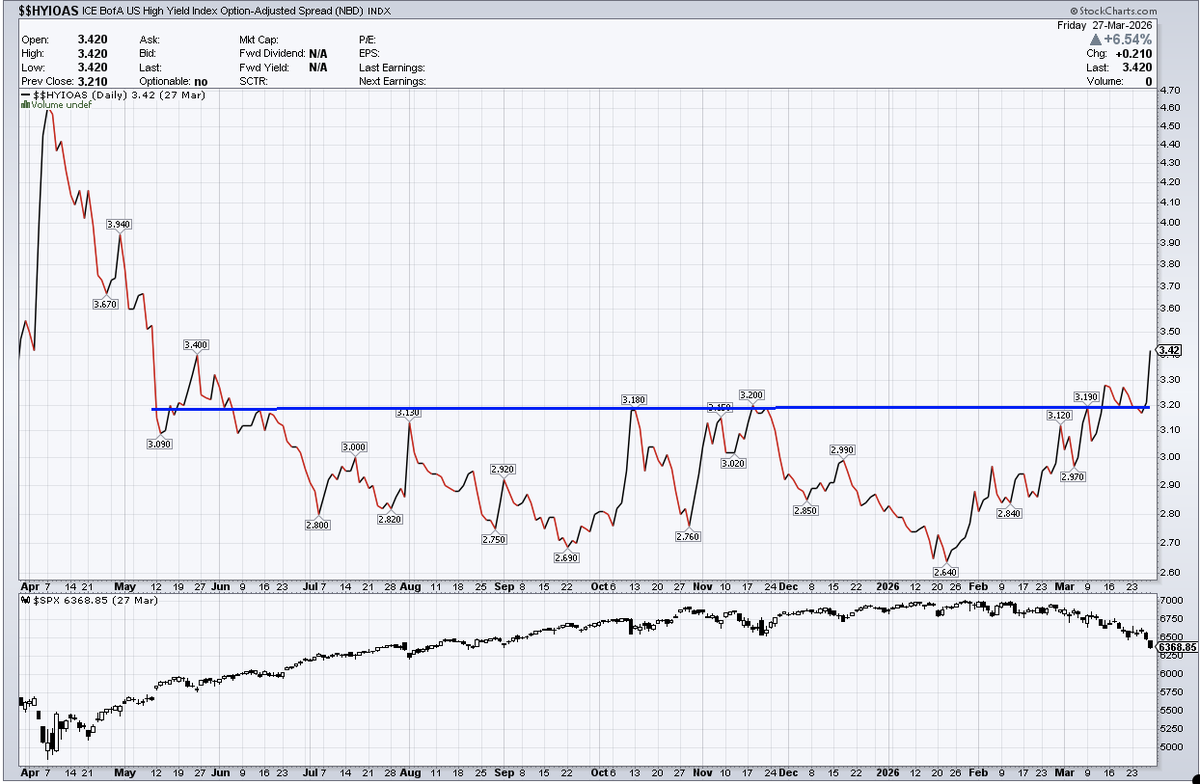Click the 2.840 low label in February
The image size is (1200, 784).
(x=1008, y=513)
